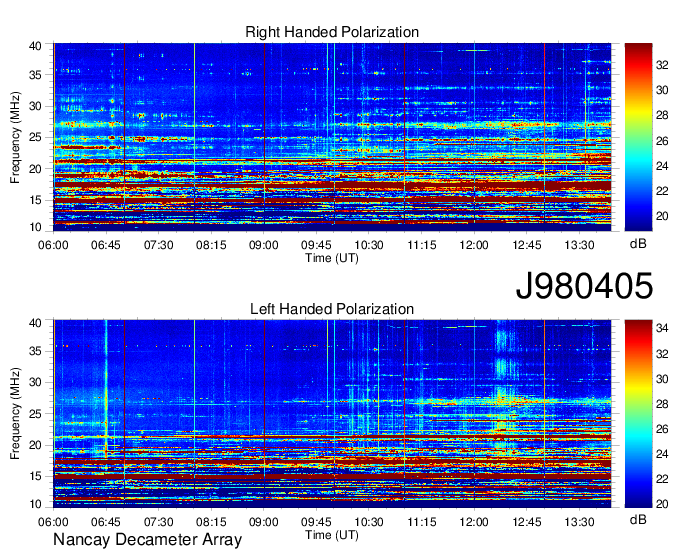Screen dimensions: 680x552
Task: Click the "06:45" time tick of Right Handed plot
Action: tap(106, 245)
